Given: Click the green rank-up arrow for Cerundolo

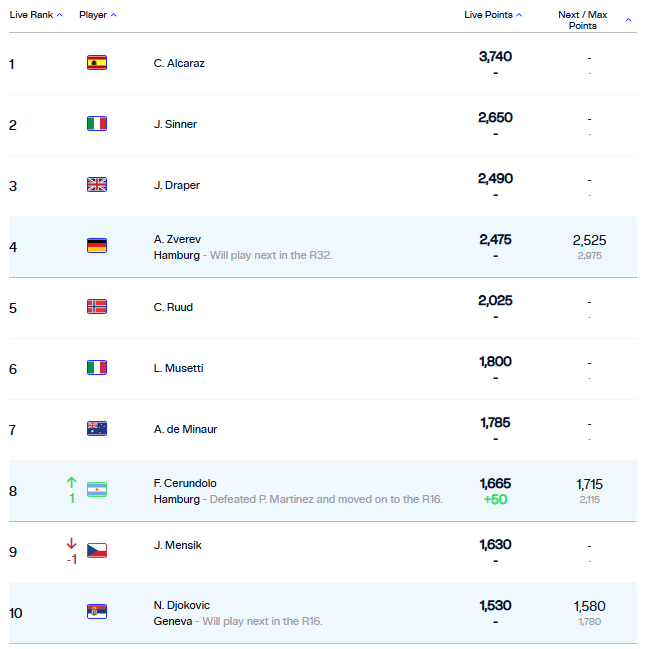Looking at the screenshot, I should (x=71, y=482).
